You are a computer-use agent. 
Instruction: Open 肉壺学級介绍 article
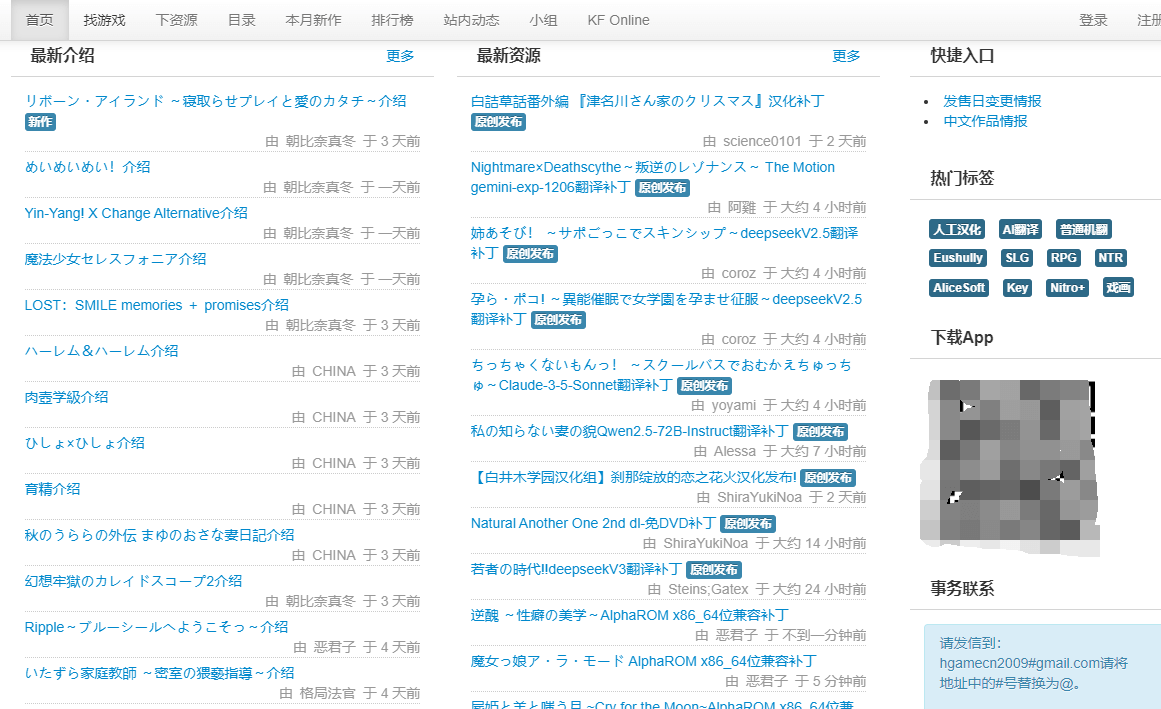pyautogui.click(x=67, y=397)
